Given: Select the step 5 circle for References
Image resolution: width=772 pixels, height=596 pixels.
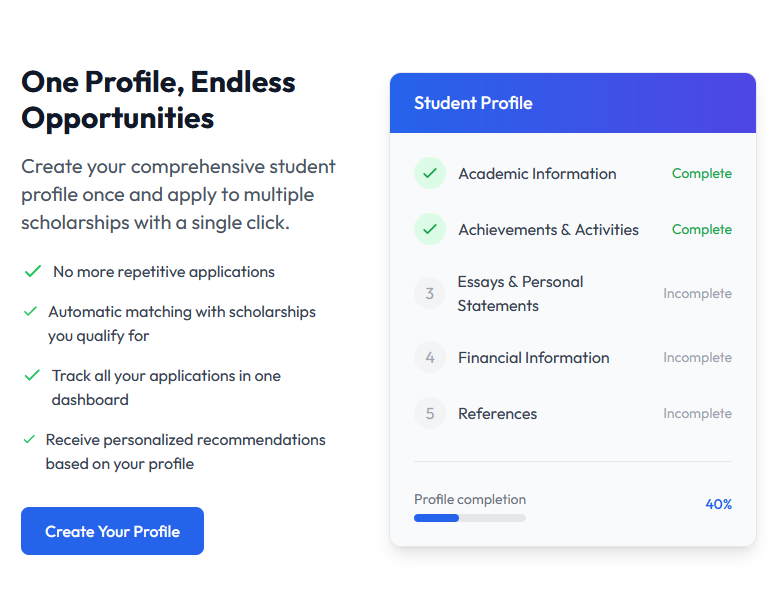Looking at the screenshot, I should [430, 413].
